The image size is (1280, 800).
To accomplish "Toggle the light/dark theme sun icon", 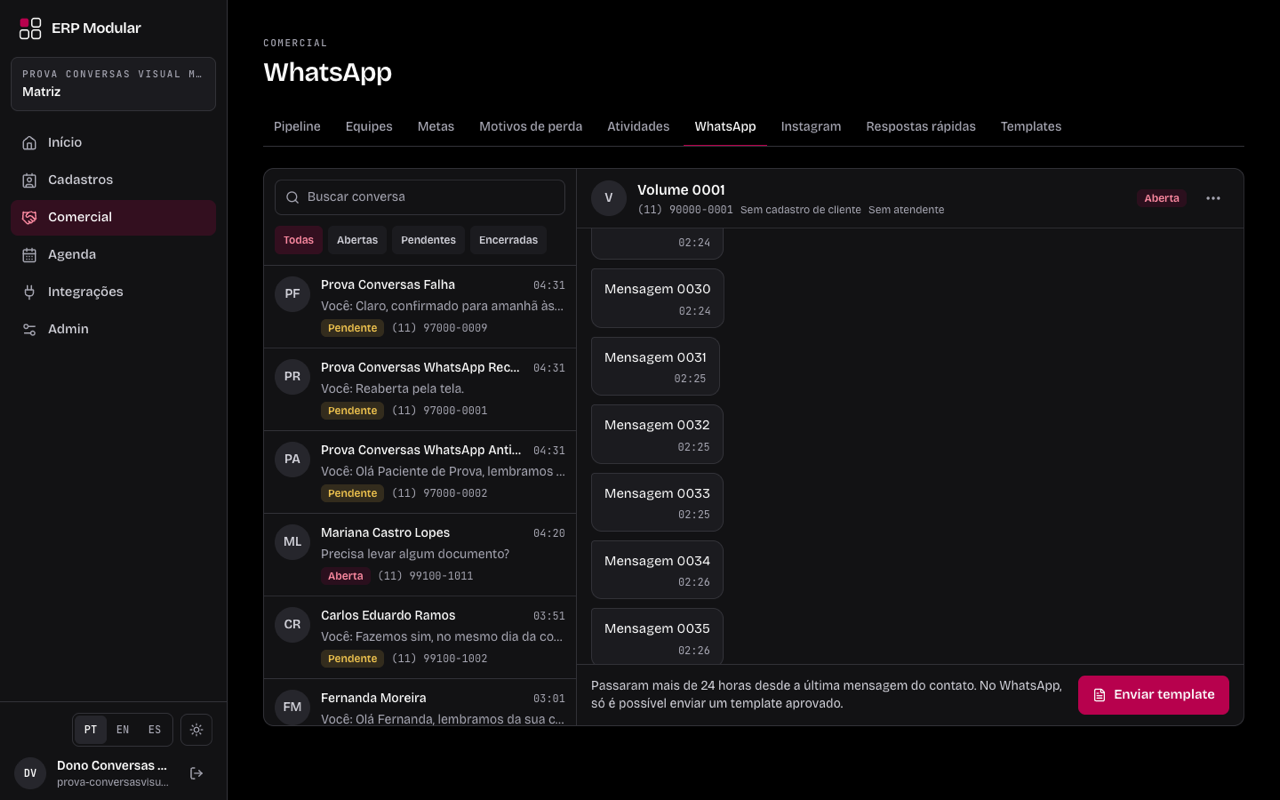I will click(x=196, y=730).
